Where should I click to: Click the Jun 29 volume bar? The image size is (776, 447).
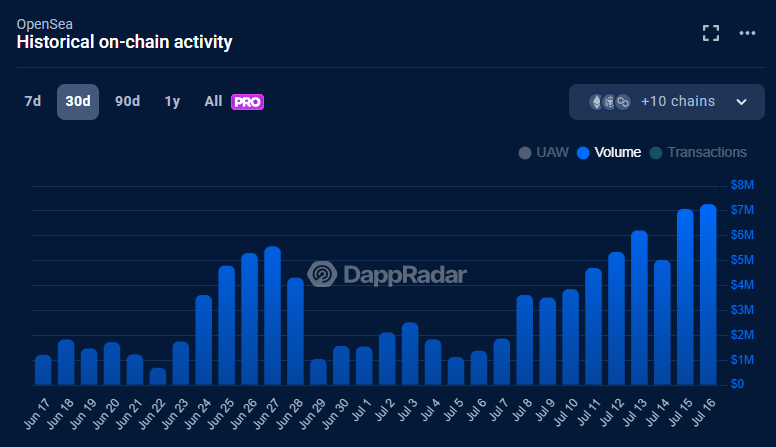click(318, 372)
